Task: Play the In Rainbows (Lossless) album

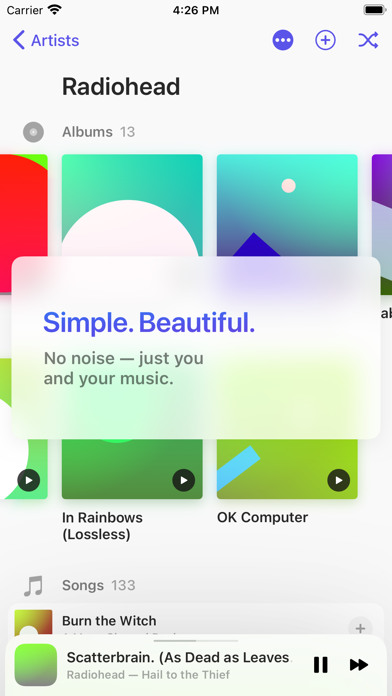Action: (183, 480)
